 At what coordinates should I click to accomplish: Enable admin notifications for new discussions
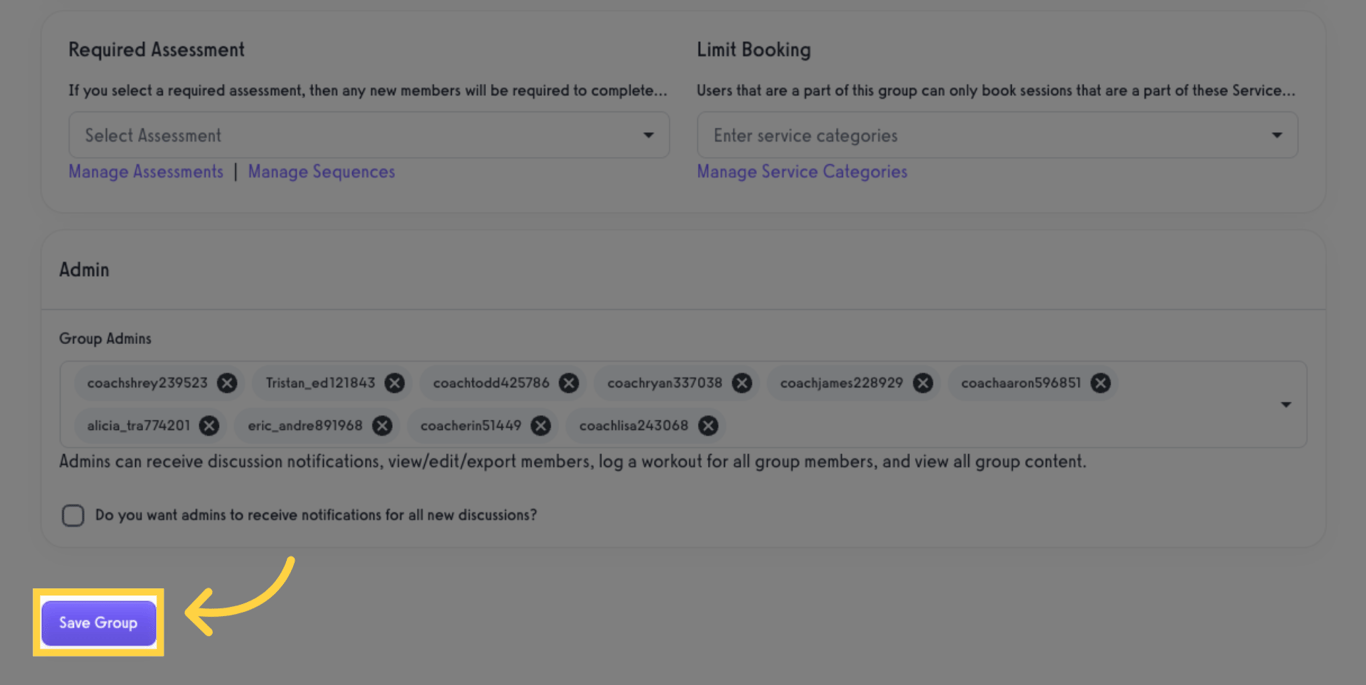[72, 515]
